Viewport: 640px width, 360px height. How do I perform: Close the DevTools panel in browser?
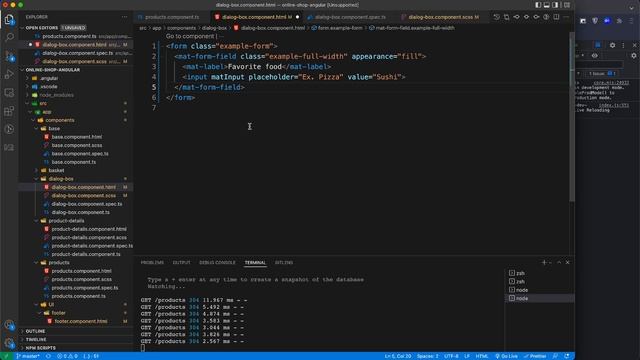pyautogui.click(x=634, y=45)
